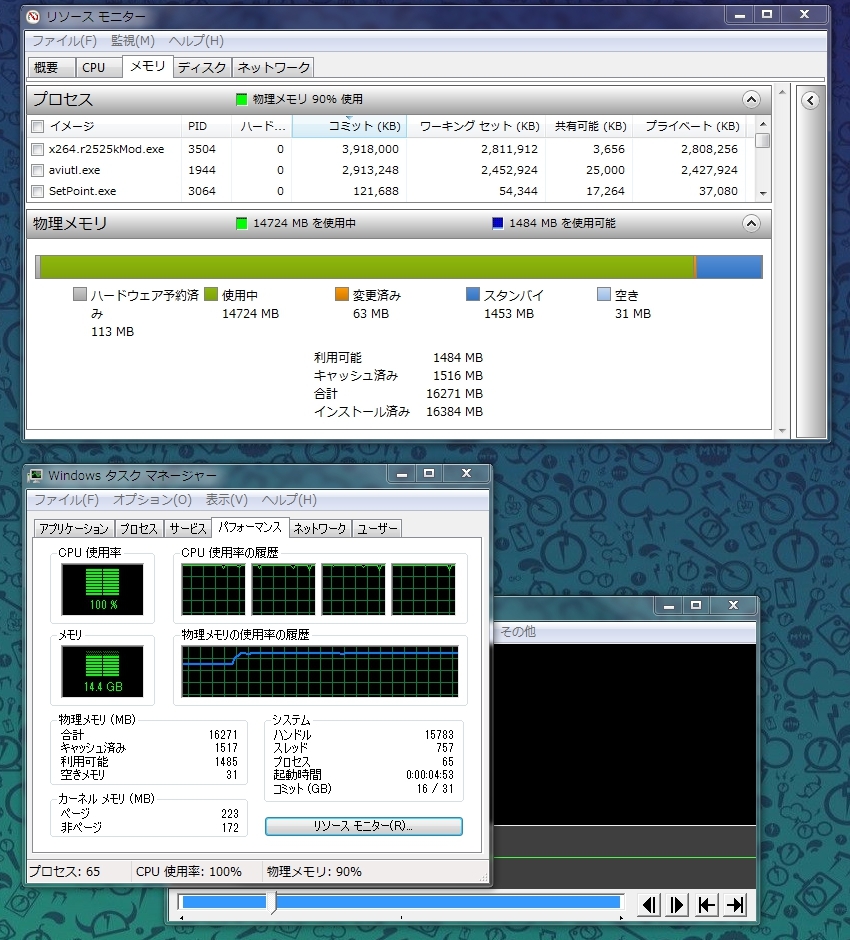Open the オプション(O) menu

click(152, 499)
